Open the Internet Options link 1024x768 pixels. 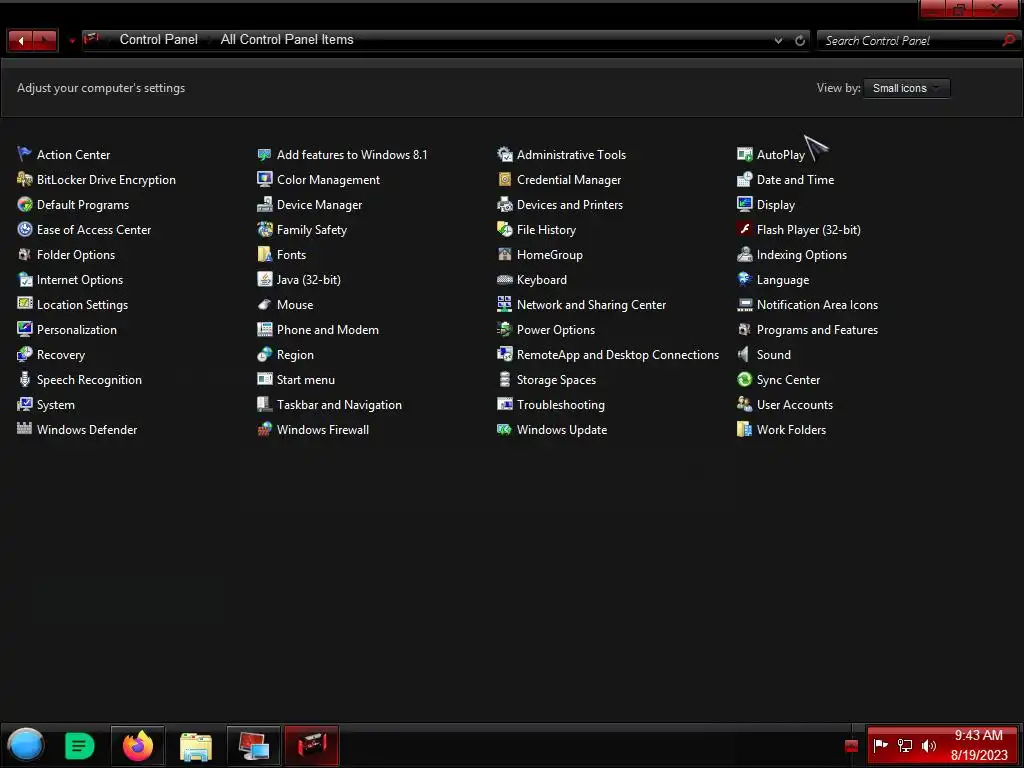pyautogui.click(x=80, y=280)
